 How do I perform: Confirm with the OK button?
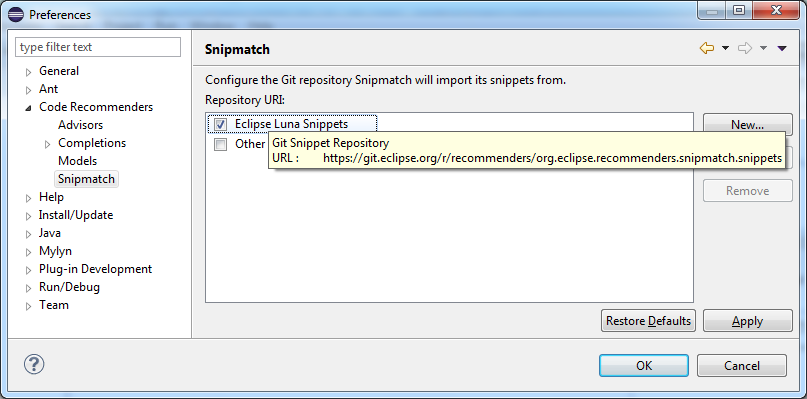[643, 366]
